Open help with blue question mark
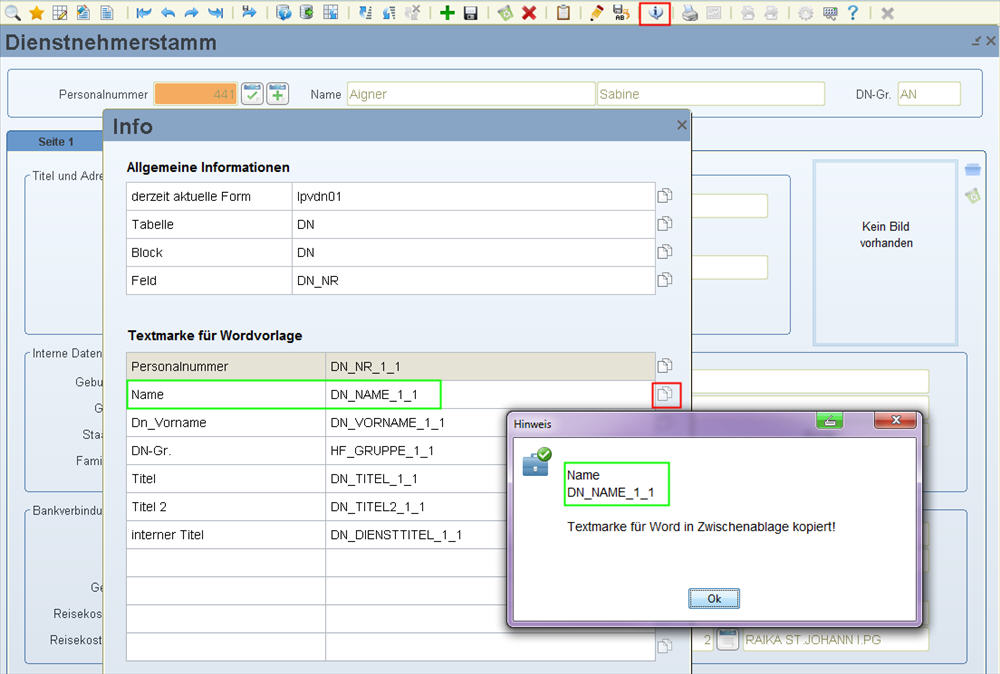 853,13
